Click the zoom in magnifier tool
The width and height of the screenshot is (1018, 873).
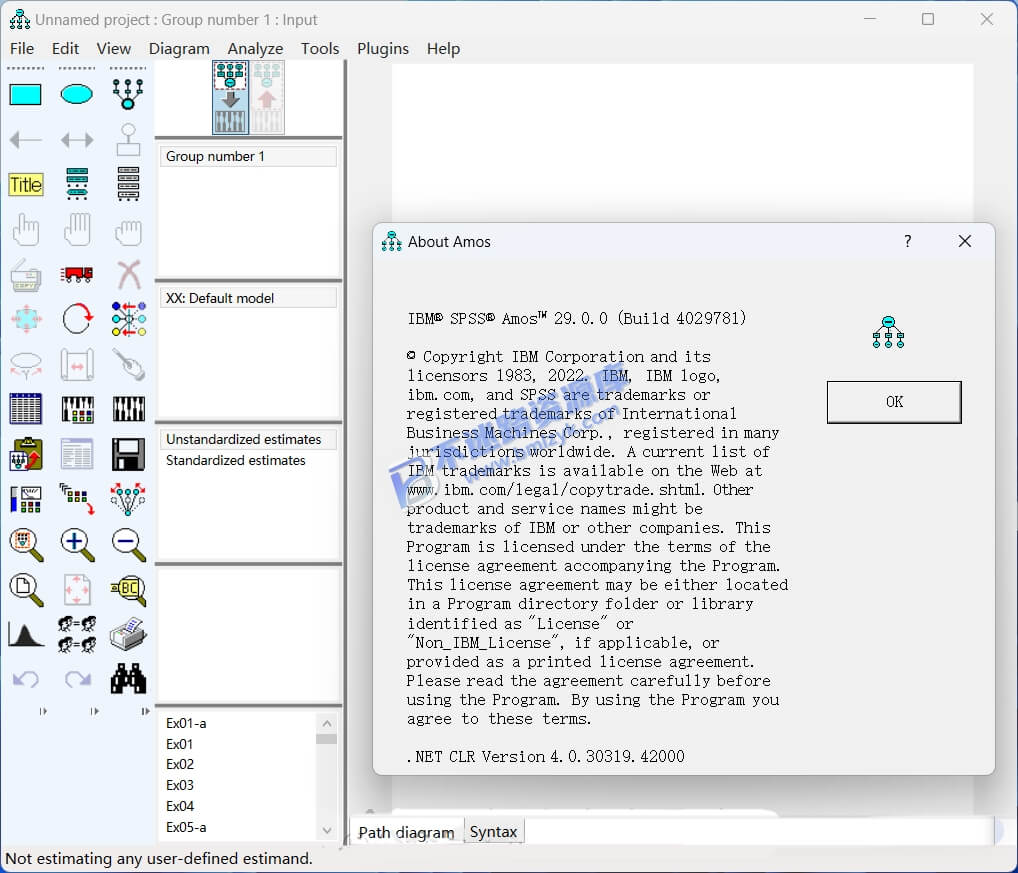point(77,545)
